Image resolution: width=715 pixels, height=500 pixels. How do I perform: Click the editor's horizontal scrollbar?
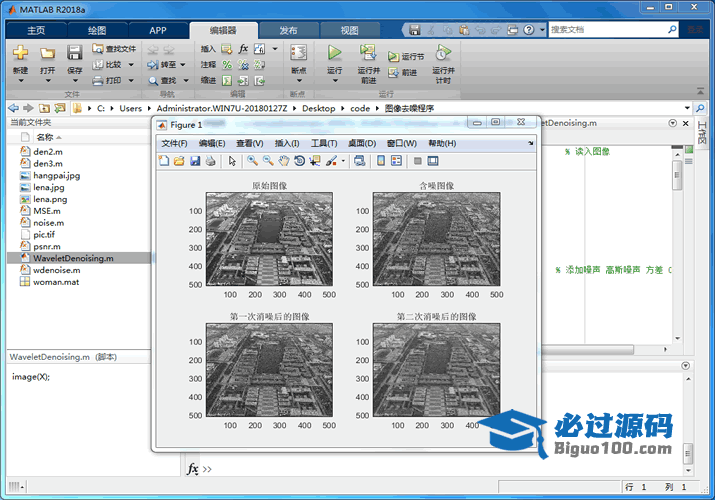(x=588, y=350)
